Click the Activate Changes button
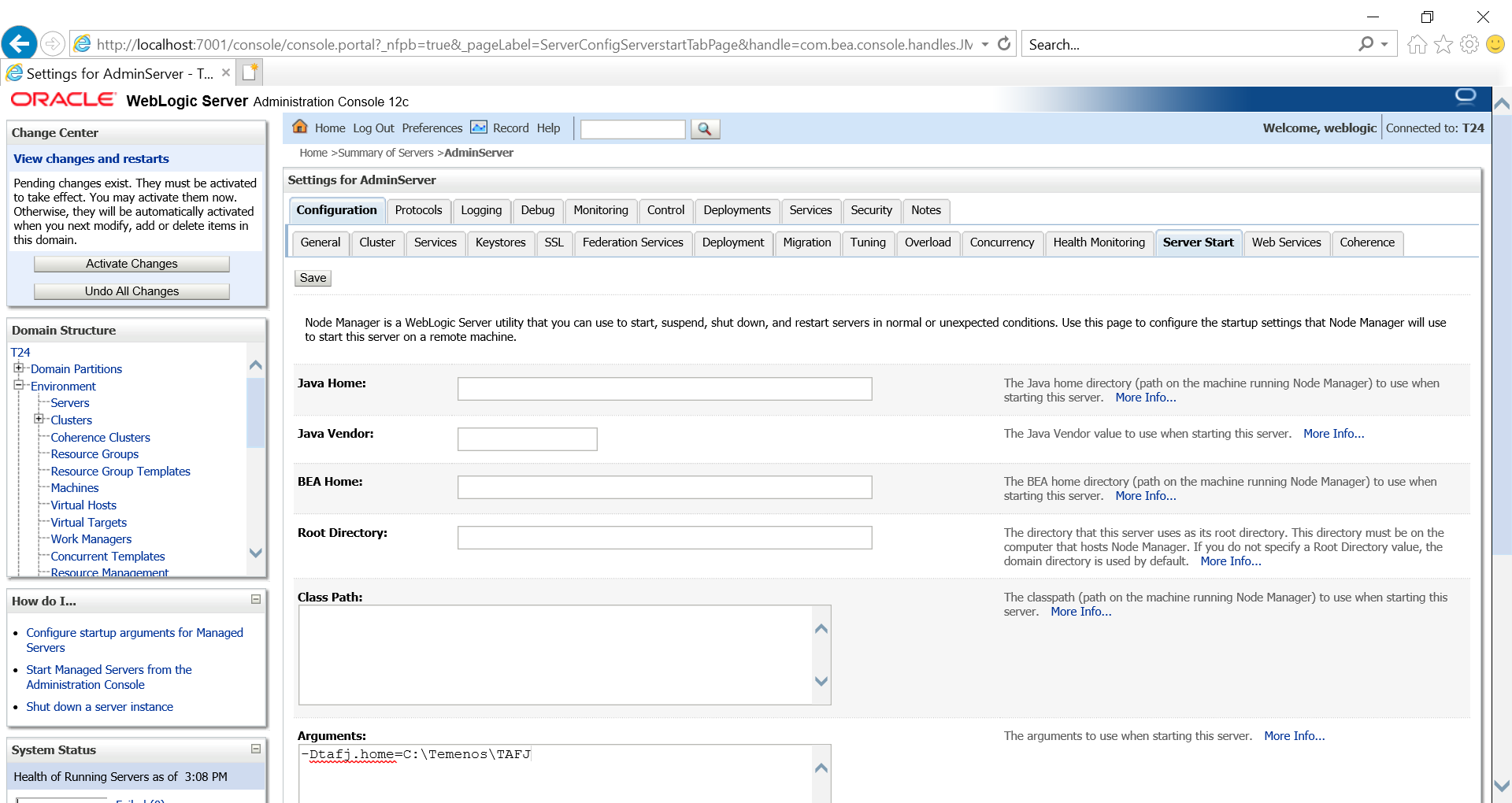Viewport: 1512px width, 803px height. (x=132, y=264)
